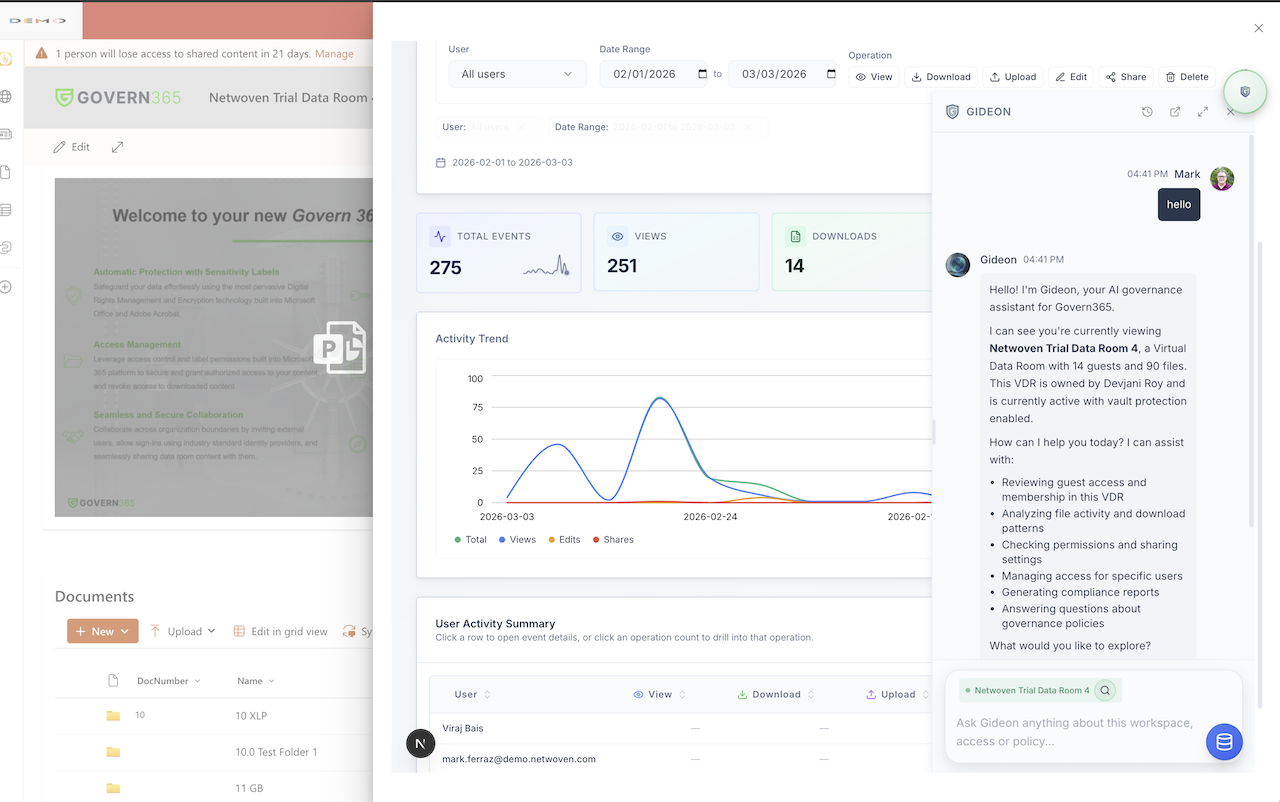Click the database icon button in Gideon input
The image size is (1280, 802).
pos(1224,742)
